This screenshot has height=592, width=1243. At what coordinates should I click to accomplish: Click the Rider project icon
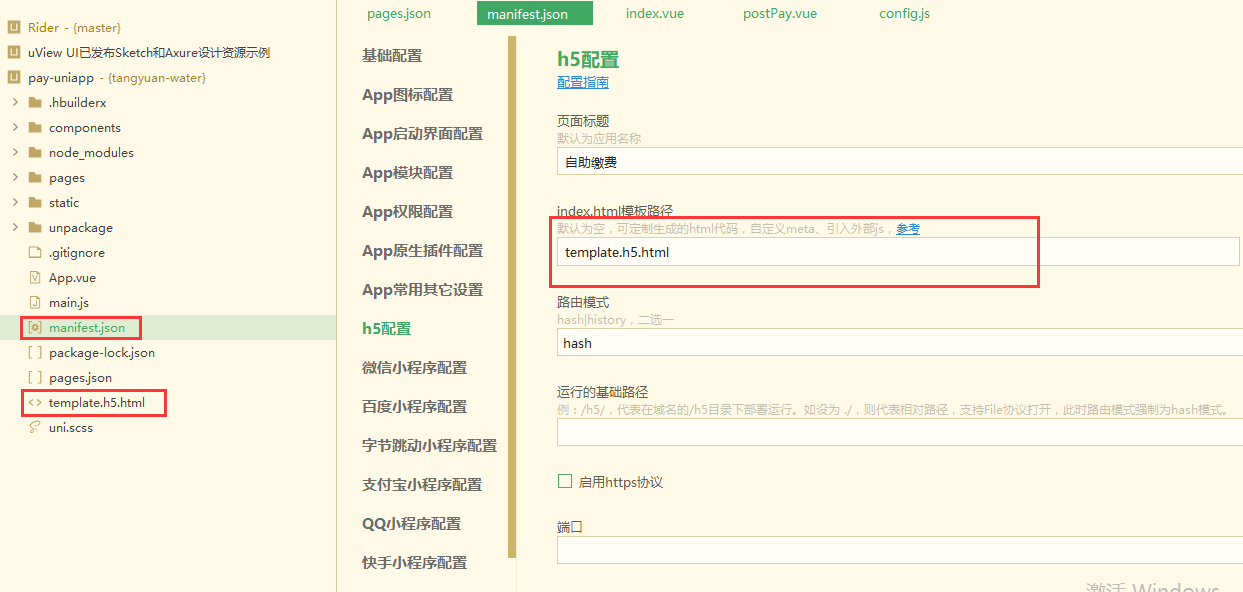(x=14, y=28)
